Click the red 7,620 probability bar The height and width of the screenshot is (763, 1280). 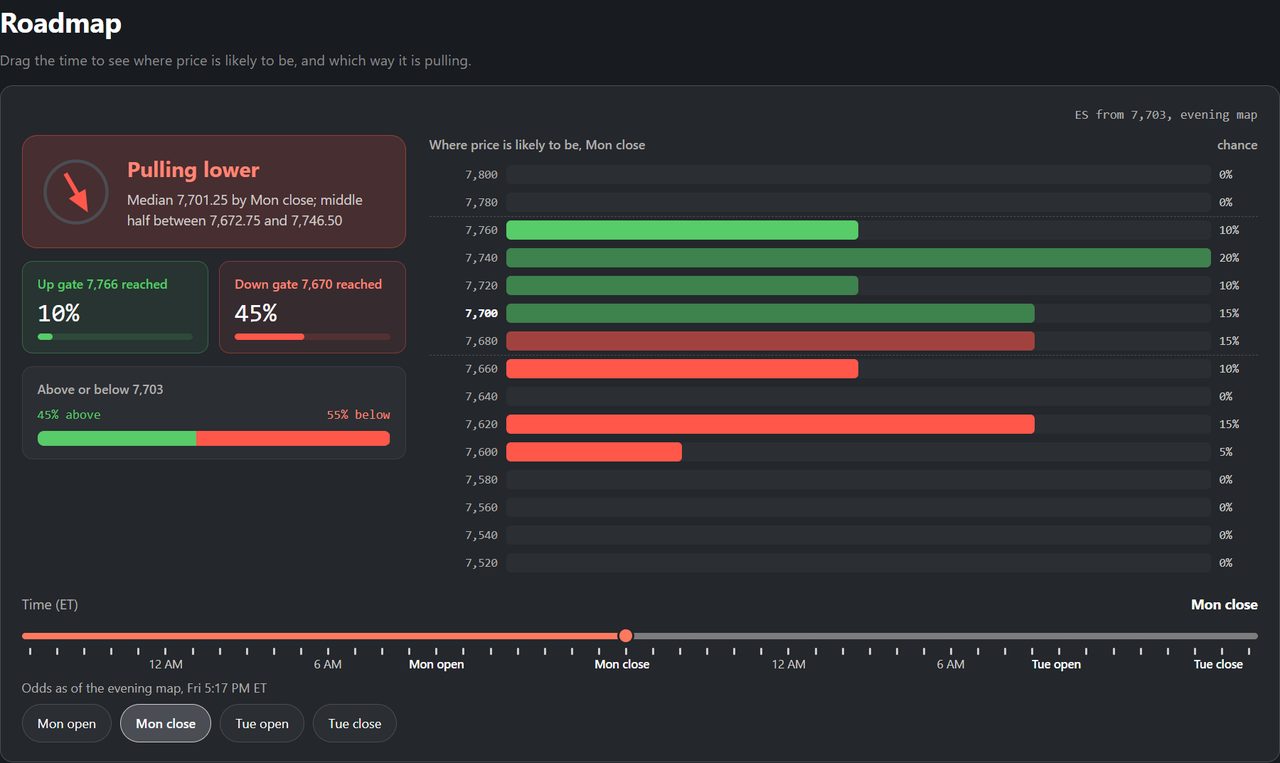coord(770,424)
